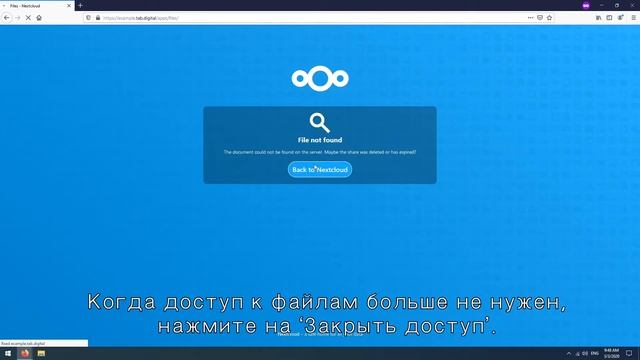Image resolution: width=640 pixels, height=360 pixels.
Task: Show hidden system tray icons
Action: coord(569,353)
